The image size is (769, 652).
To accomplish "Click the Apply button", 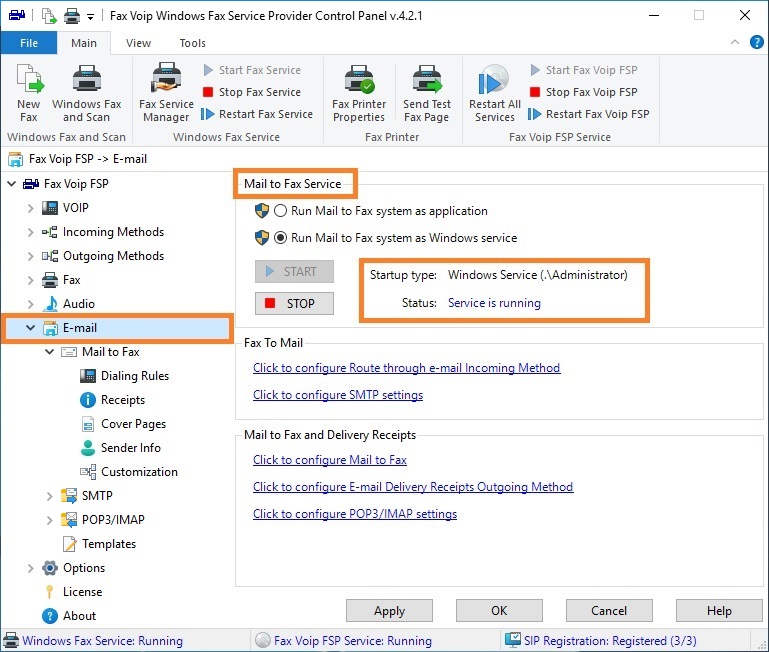I will coord(389,611).
